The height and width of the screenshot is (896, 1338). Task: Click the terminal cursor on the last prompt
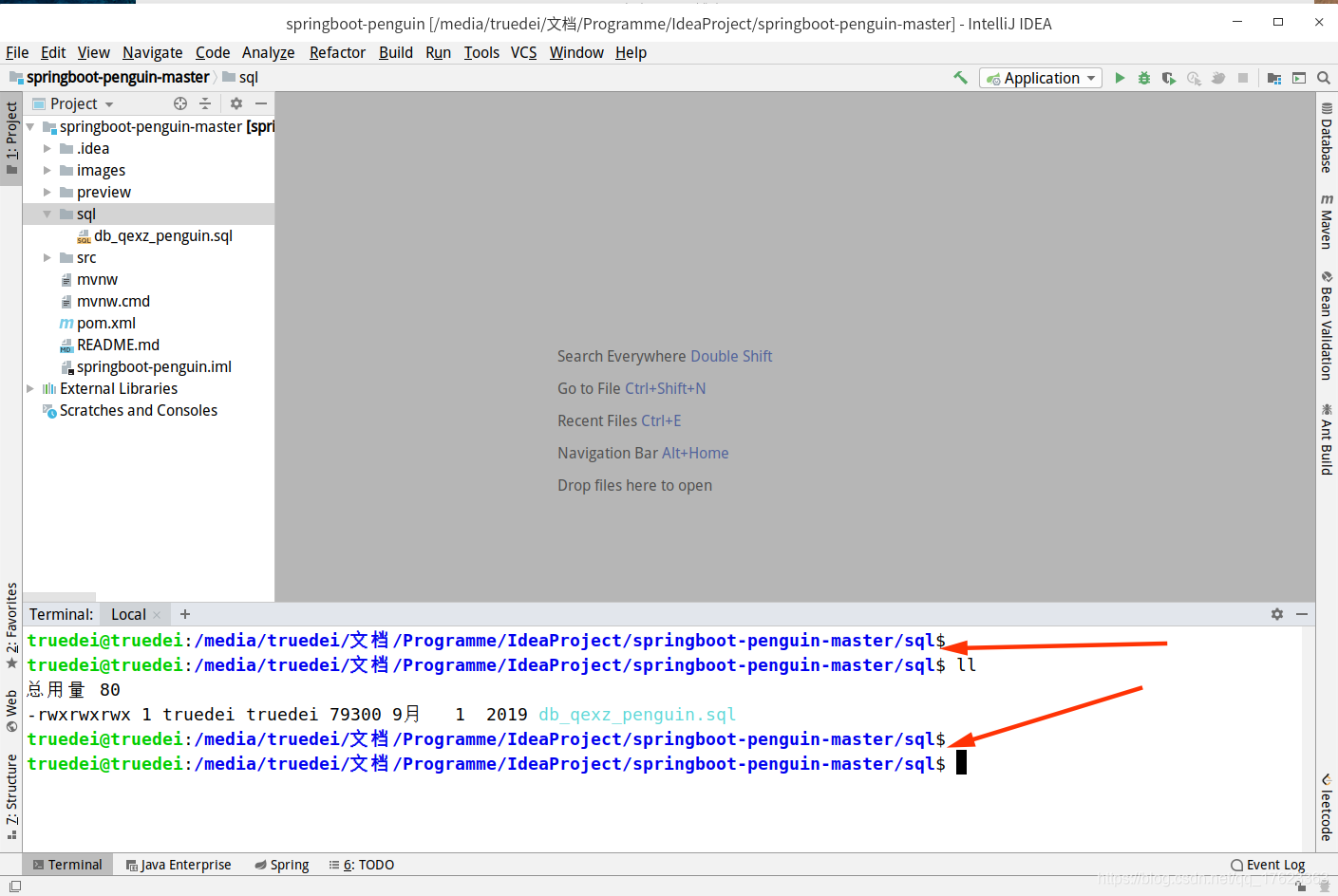tap(961, 763)
